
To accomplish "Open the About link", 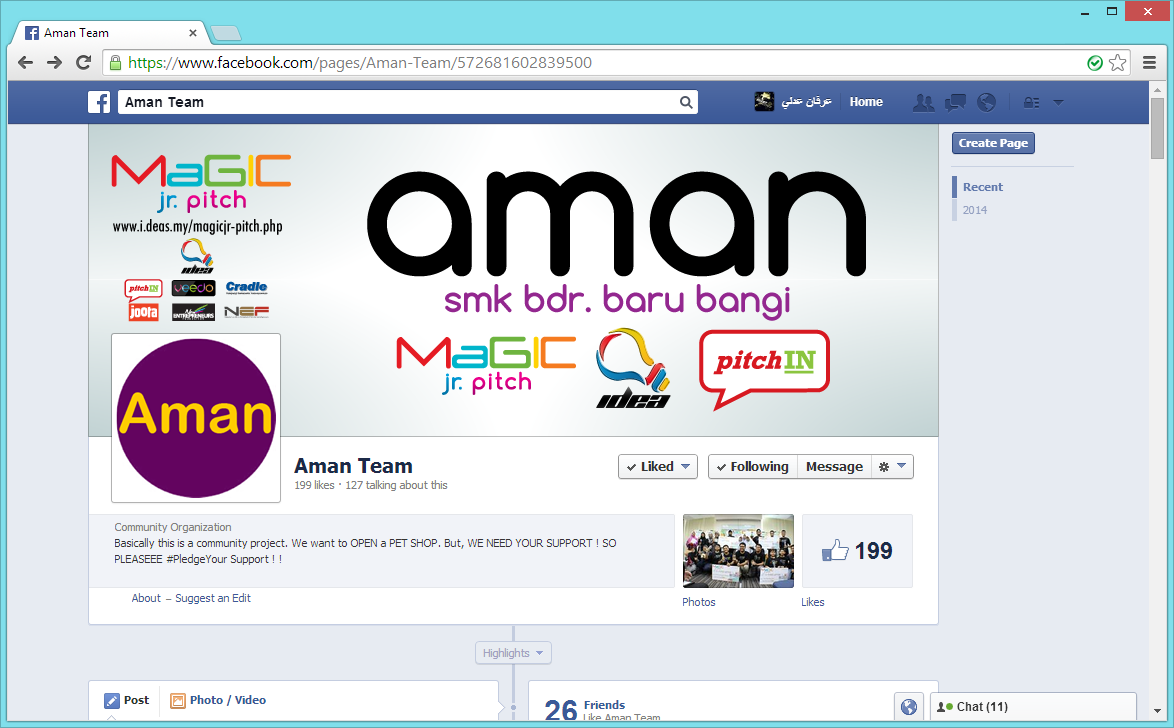I will pos(146,598).
